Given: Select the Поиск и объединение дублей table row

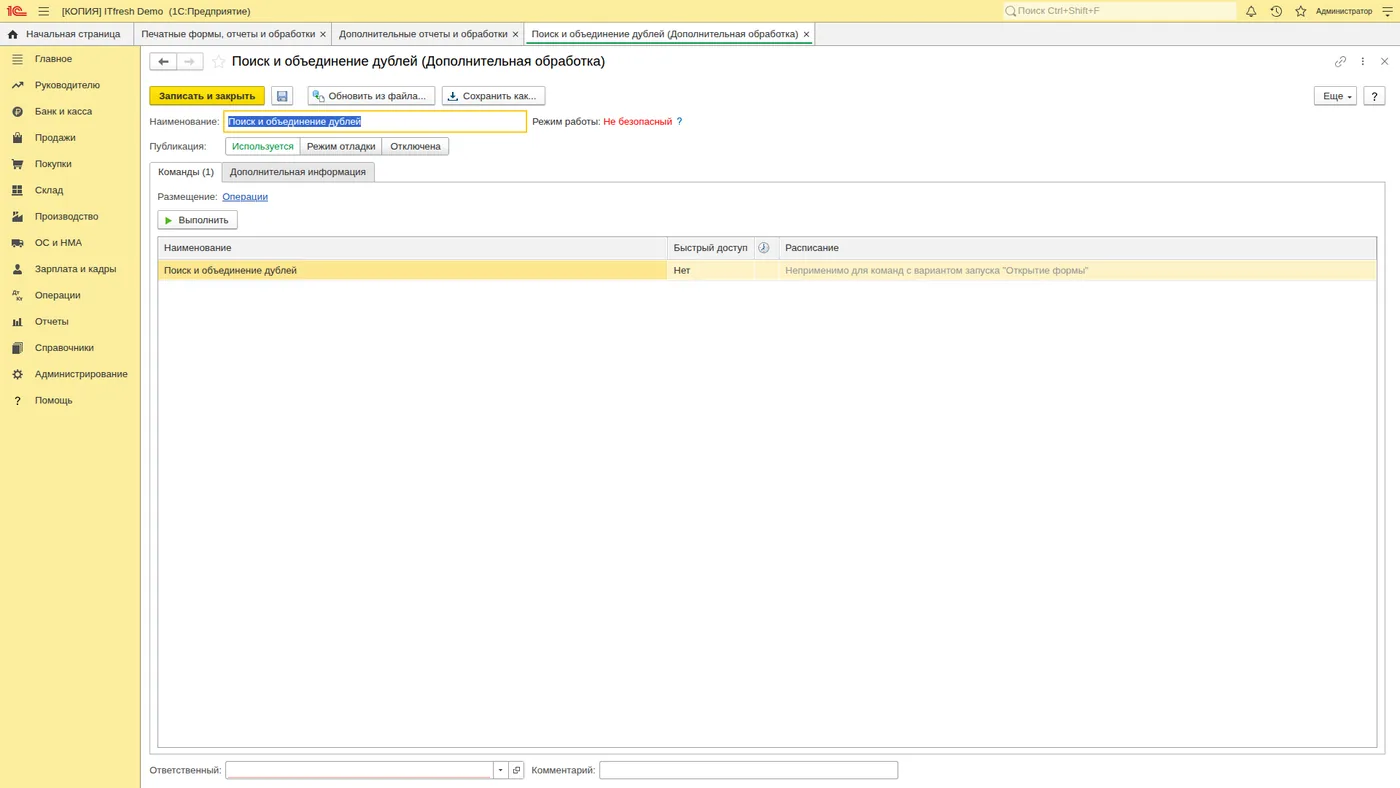Looking at the screenshot, I should 767,270.
